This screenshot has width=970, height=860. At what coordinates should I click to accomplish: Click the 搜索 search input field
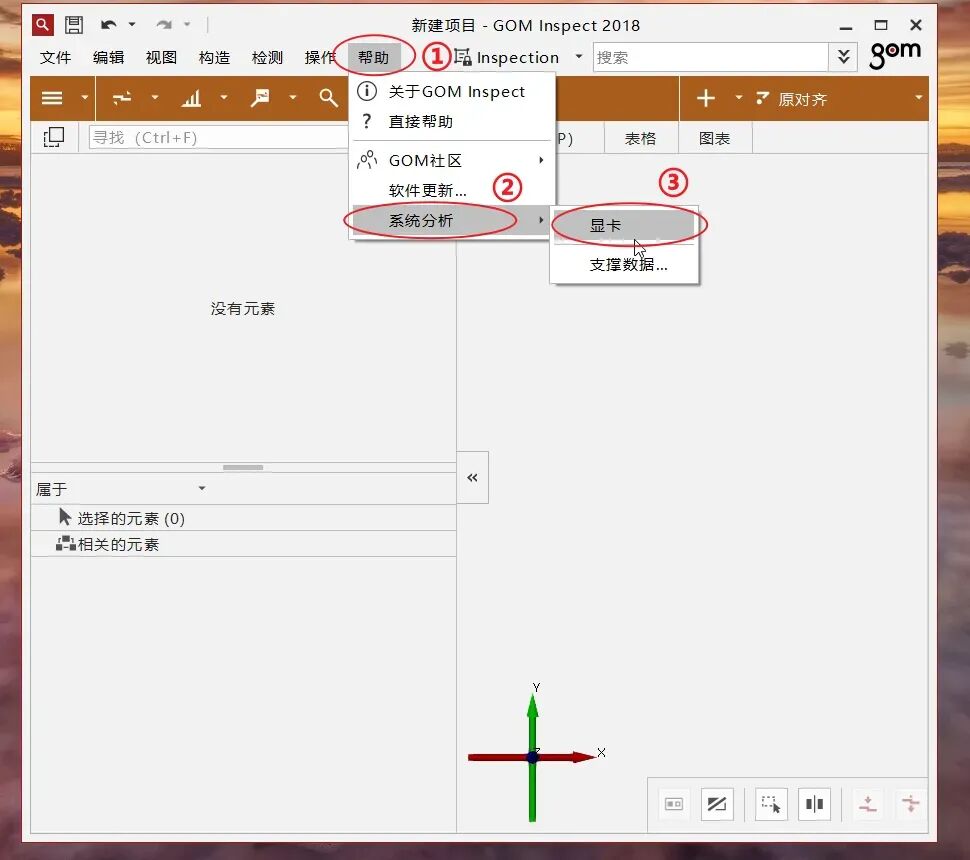click(x=710, y=58)
